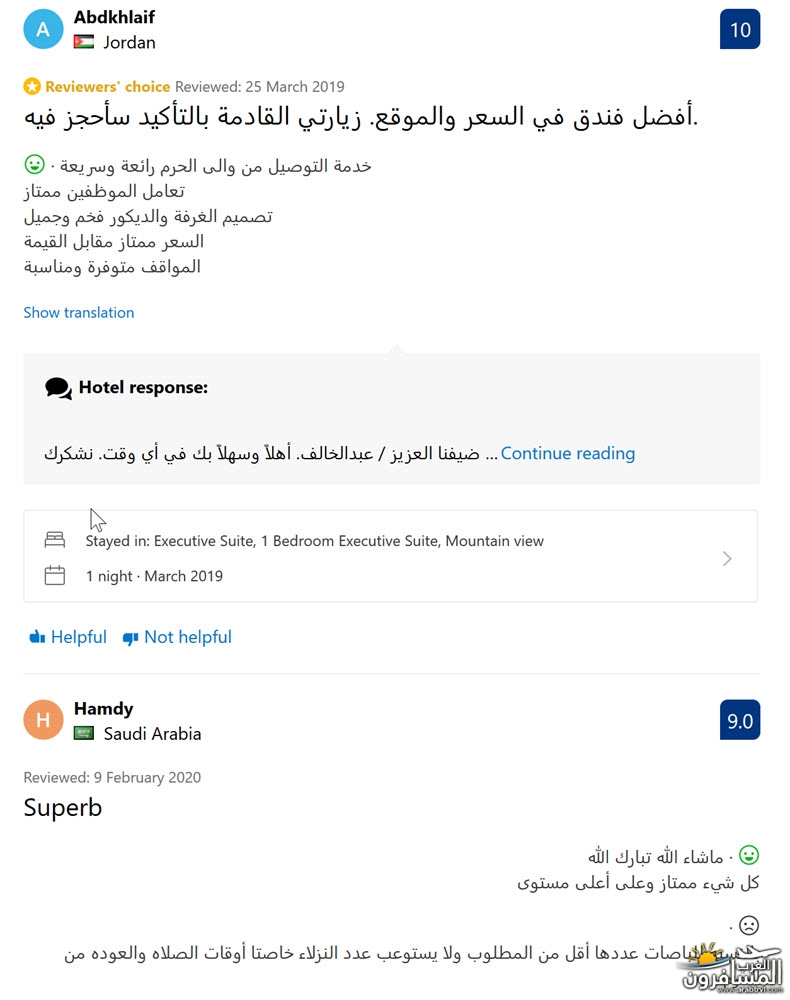Image resolution: width=790 pixels, height=1000 pixels.
Task: Click the sad face icon in Hamdy's review
Action: point(749,925)
